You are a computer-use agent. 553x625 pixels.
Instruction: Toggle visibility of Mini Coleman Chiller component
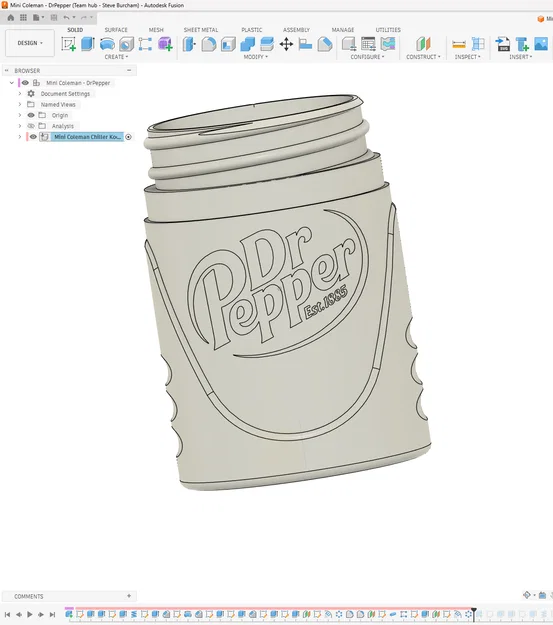[x=33, y=137]
